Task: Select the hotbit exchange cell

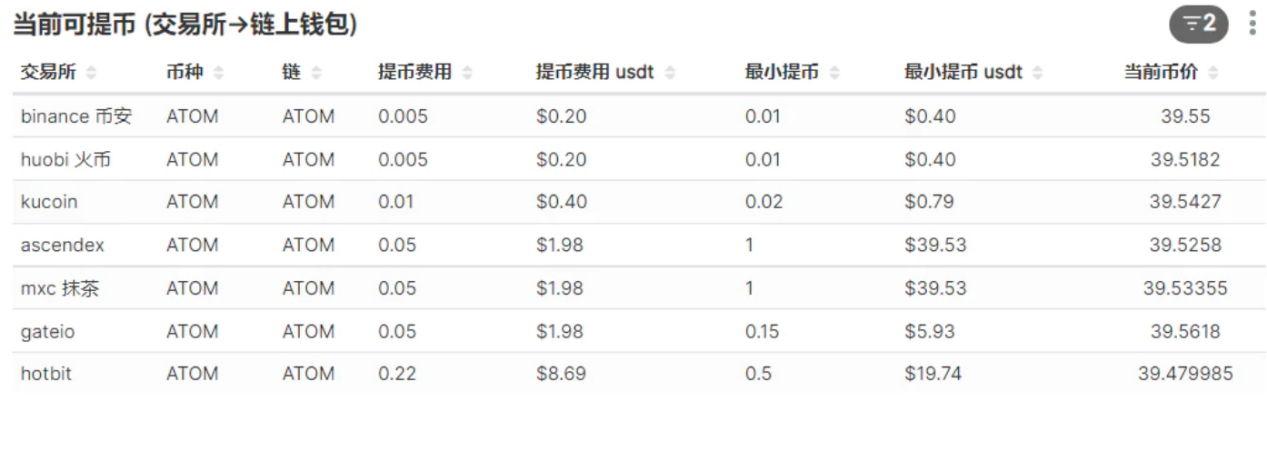Action: tap(46, 374)
